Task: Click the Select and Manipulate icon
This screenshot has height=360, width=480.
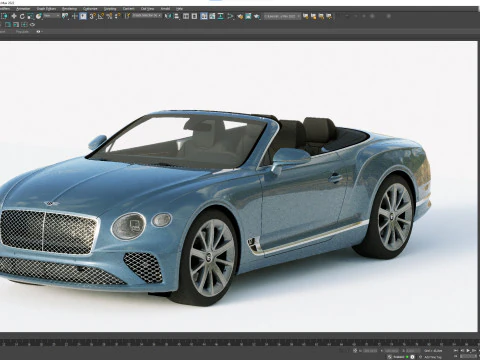Action: (x=74, y=16)
